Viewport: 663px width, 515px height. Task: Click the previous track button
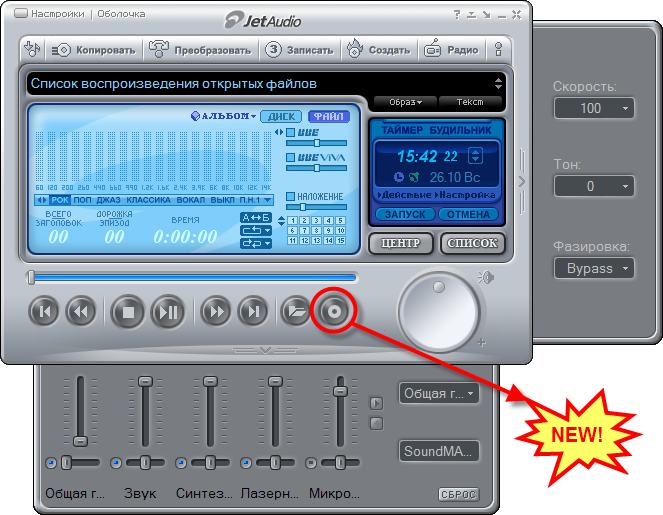click(x=44, y=312)
